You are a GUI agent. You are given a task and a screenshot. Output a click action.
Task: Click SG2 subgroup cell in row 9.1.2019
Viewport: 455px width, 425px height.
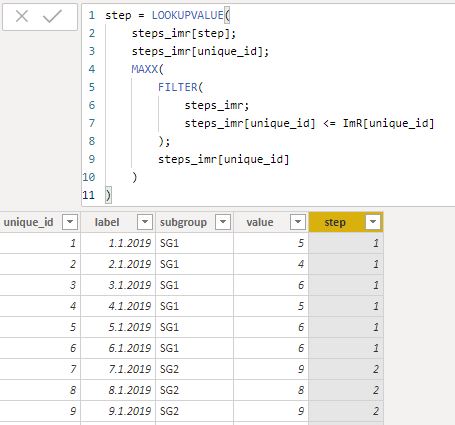click(194, 411)
